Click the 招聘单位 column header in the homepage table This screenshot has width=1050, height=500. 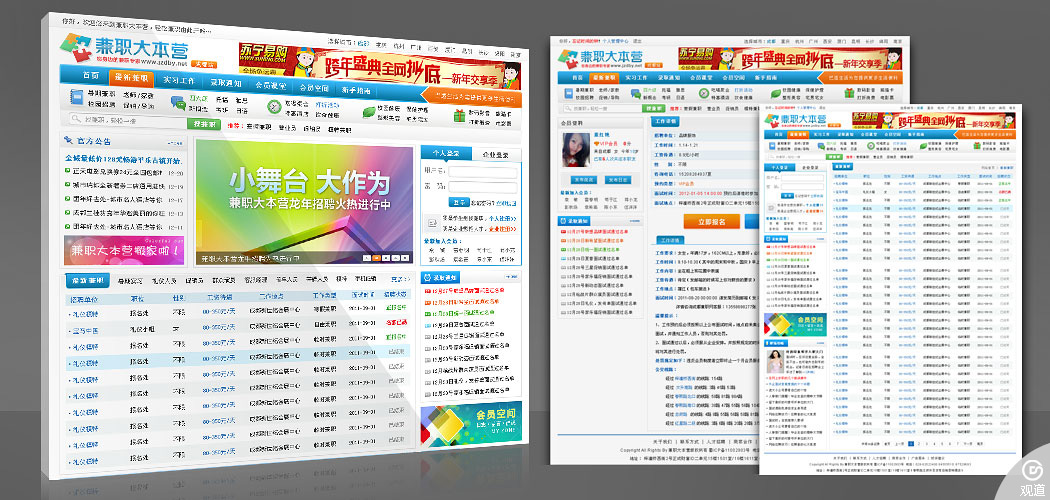[x=84, y=298]
